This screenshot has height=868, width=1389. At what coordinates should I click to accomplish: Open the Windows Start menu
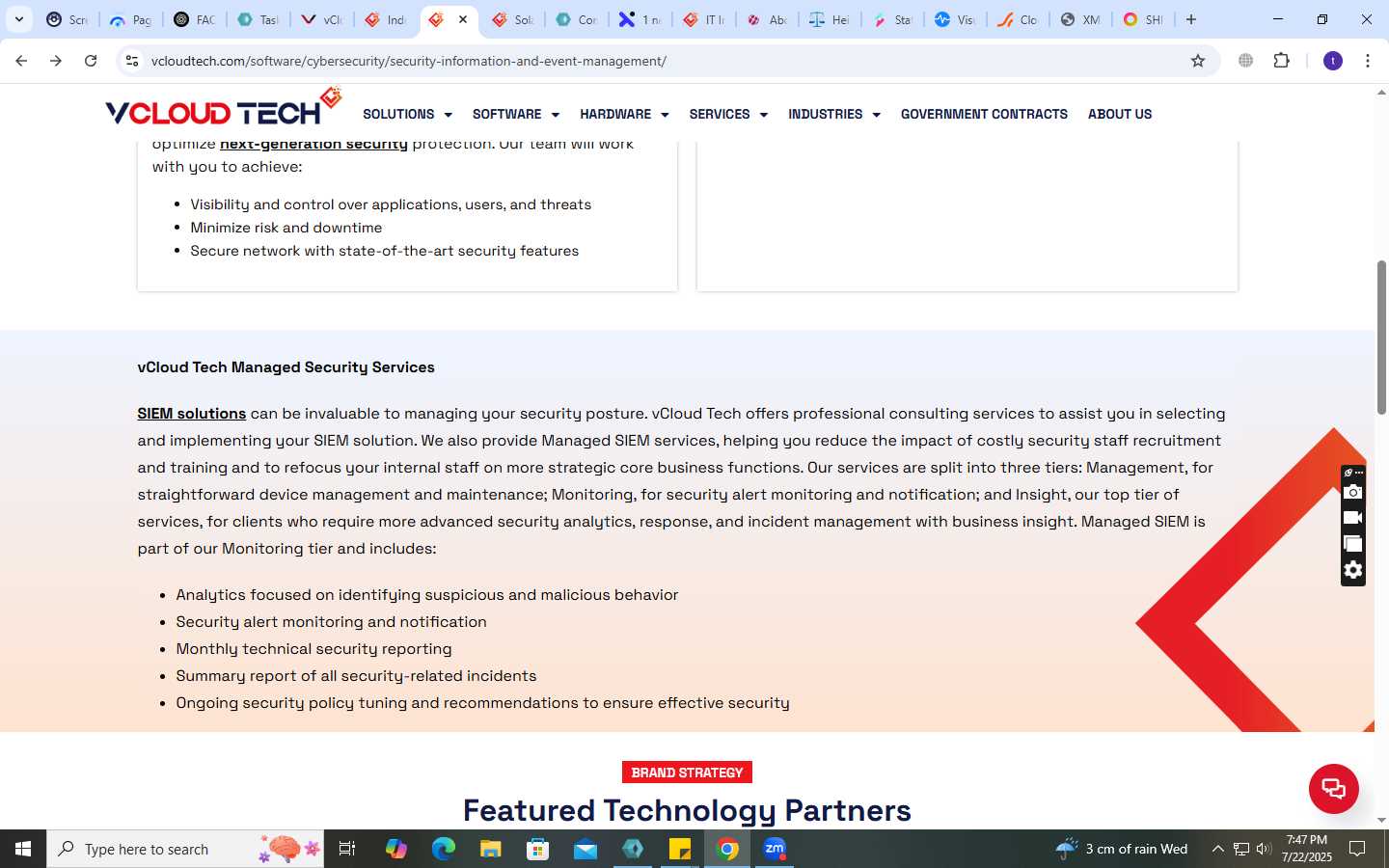pyautogui.click(x=23, y=849)
